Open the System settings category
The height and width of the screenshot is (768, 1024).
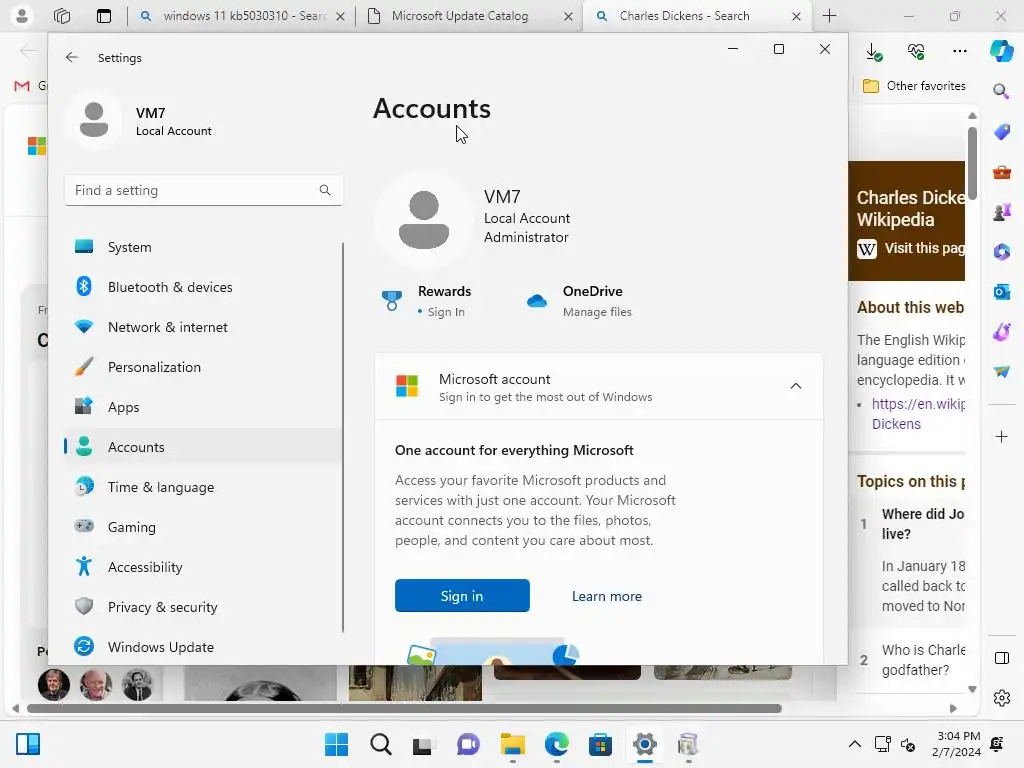(x=203, y=247)
